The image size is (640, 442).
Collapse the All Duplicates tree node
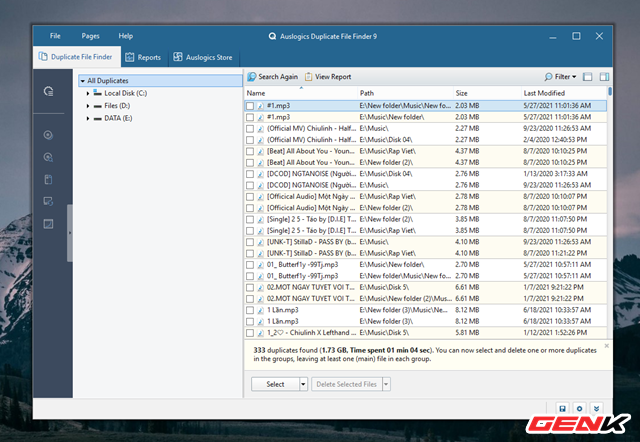click(83, 81)
